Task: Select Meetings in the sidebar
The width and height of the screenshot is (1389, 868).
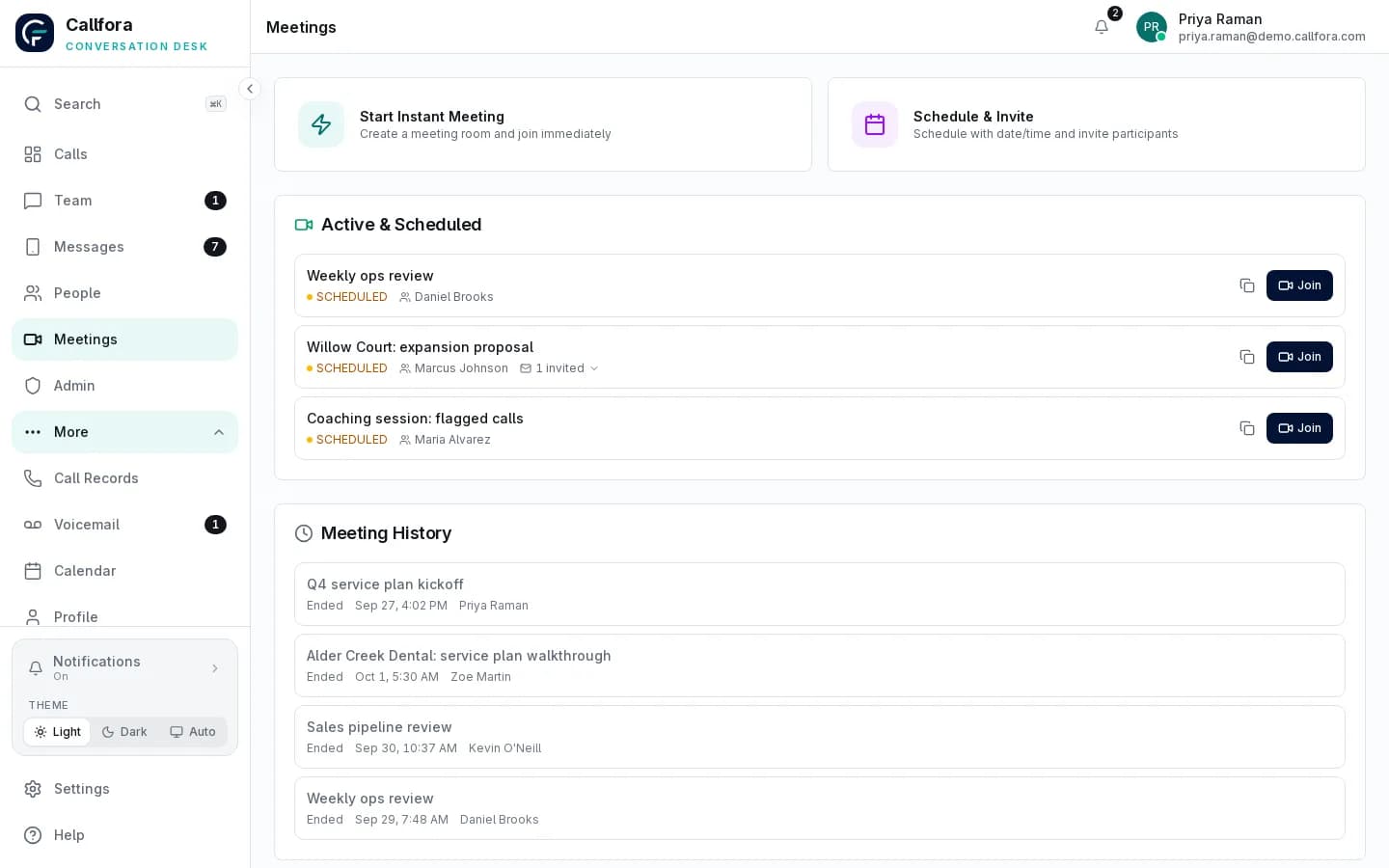Action: pyautogui.click(x=124, y=339)
